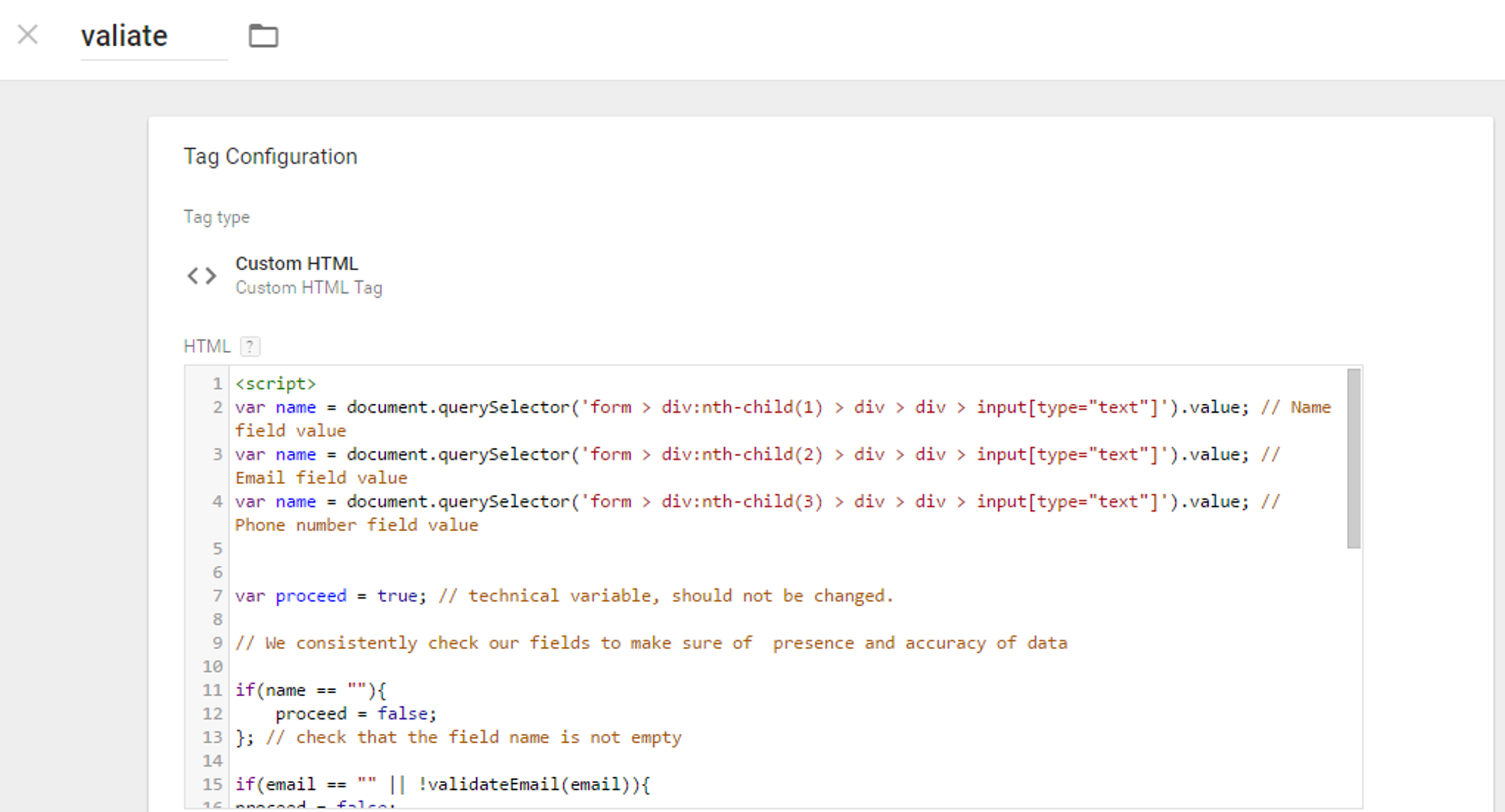Click the Custom HTML angle-brackets icon
The width and height of the screenshot is (1505, 812).
(202, 276)
